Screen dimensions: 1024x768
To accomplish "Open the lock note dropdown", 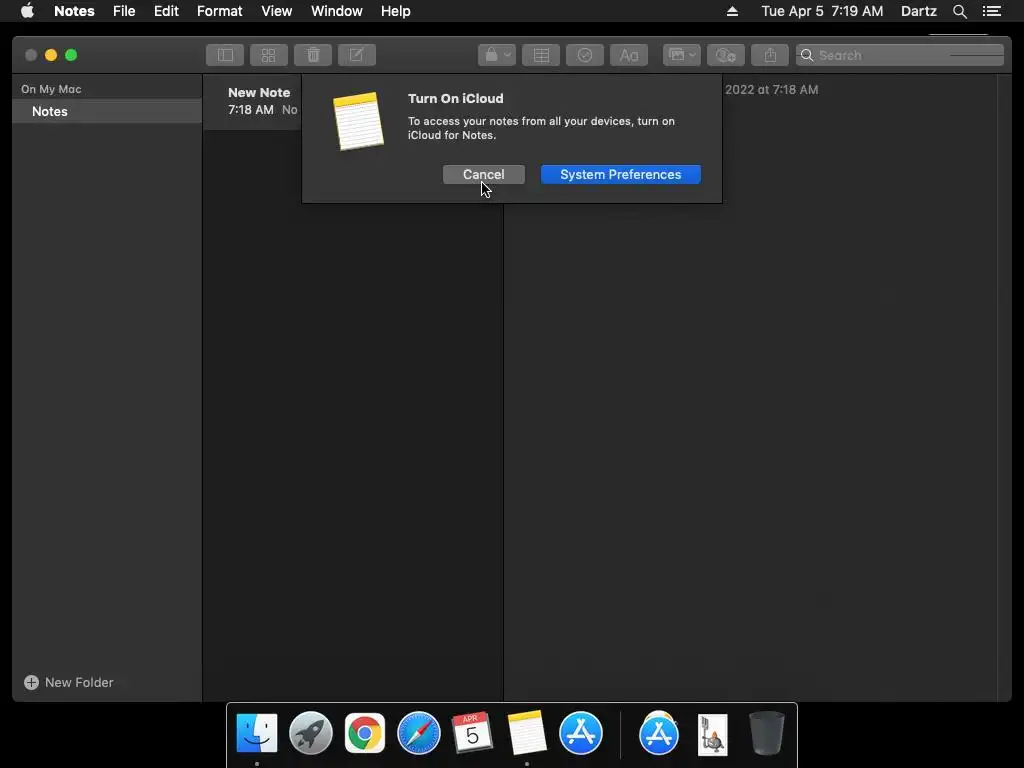I will [x=497, y=56].
